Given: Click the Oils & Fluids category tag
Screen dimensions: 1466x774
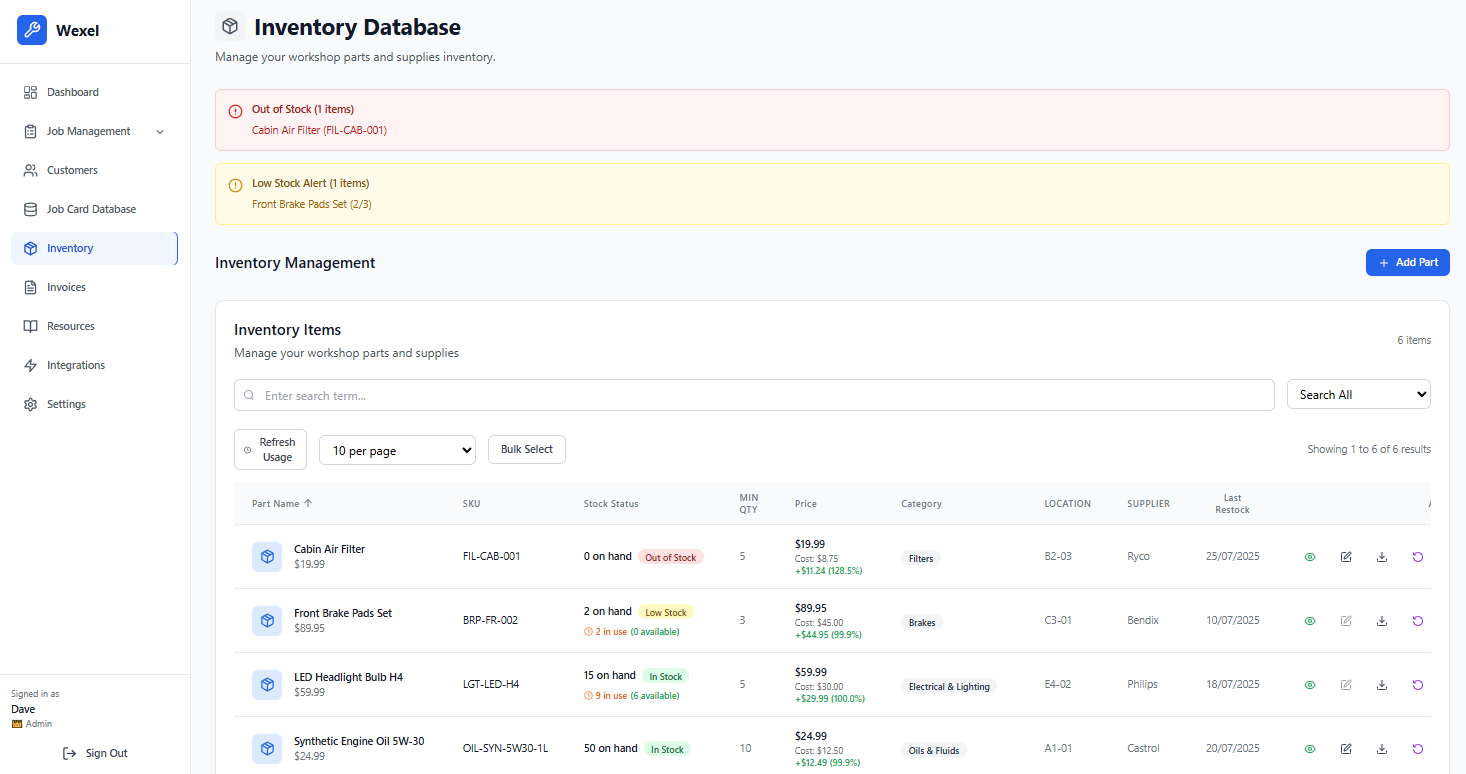Looking at the screenshot, I should point(934,750).
